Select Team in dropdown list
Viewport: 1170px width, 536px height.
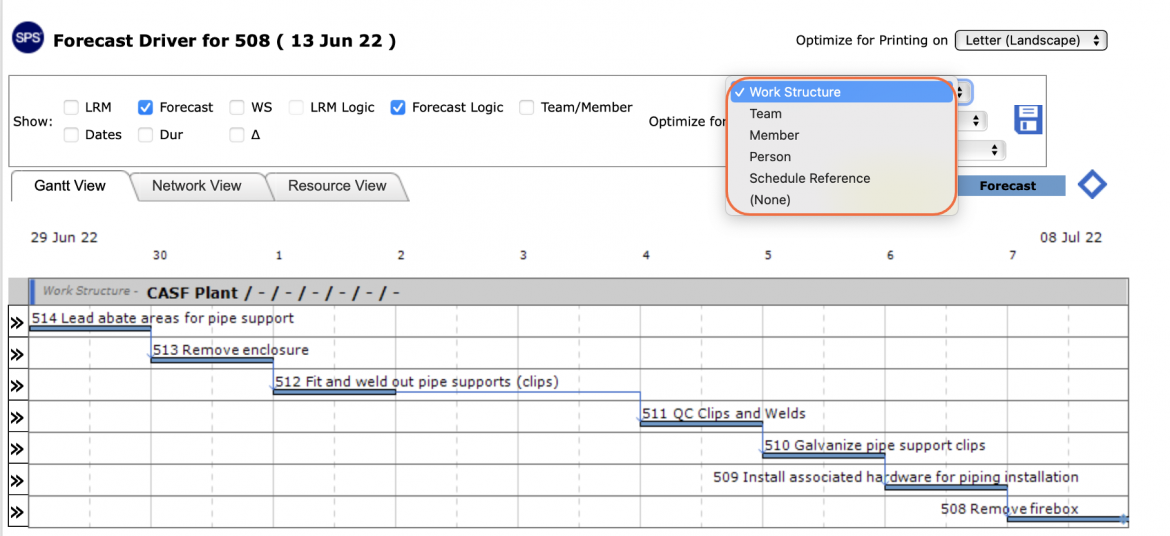(840, 113)
